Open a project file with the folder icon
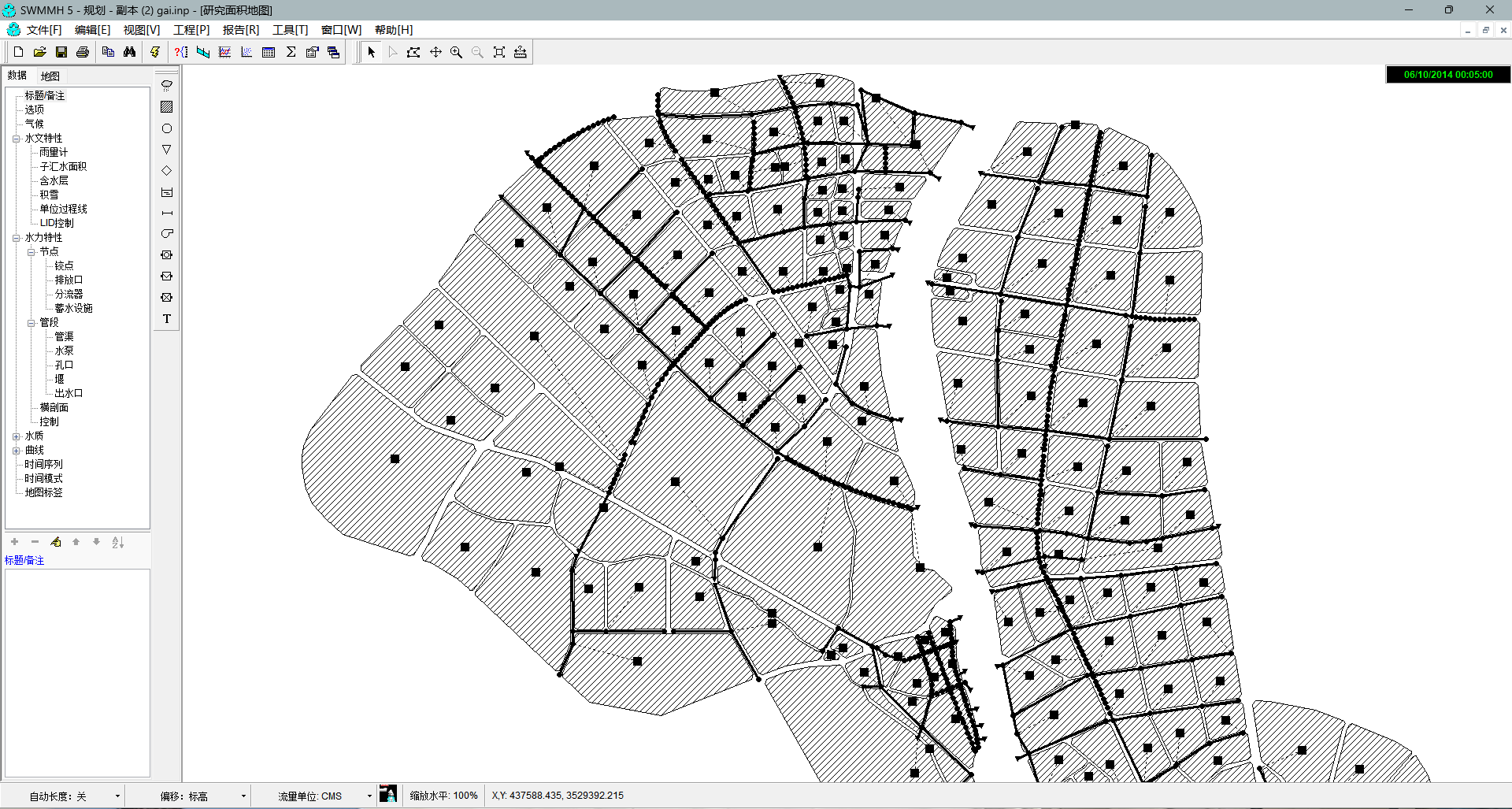1512x809 pixels. click(39, 52)
